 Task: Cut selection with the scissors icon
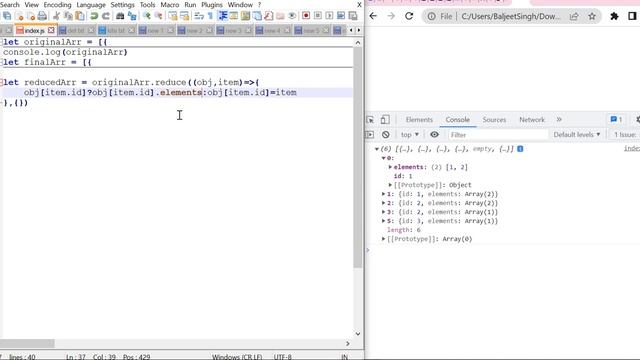[x=56, y=16]
